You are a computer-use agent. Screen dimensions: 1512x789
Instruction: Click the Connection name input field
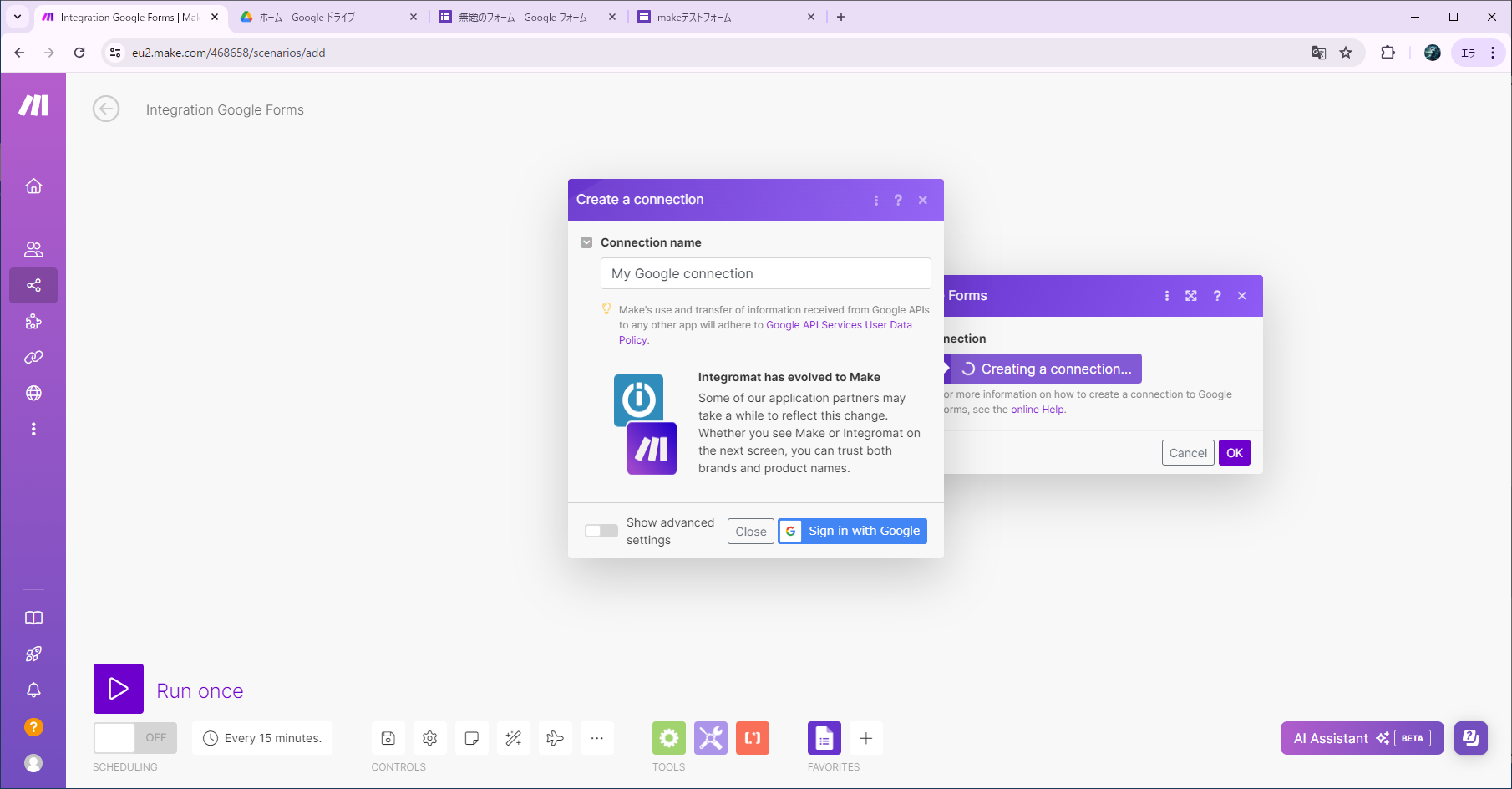point(765,273)
